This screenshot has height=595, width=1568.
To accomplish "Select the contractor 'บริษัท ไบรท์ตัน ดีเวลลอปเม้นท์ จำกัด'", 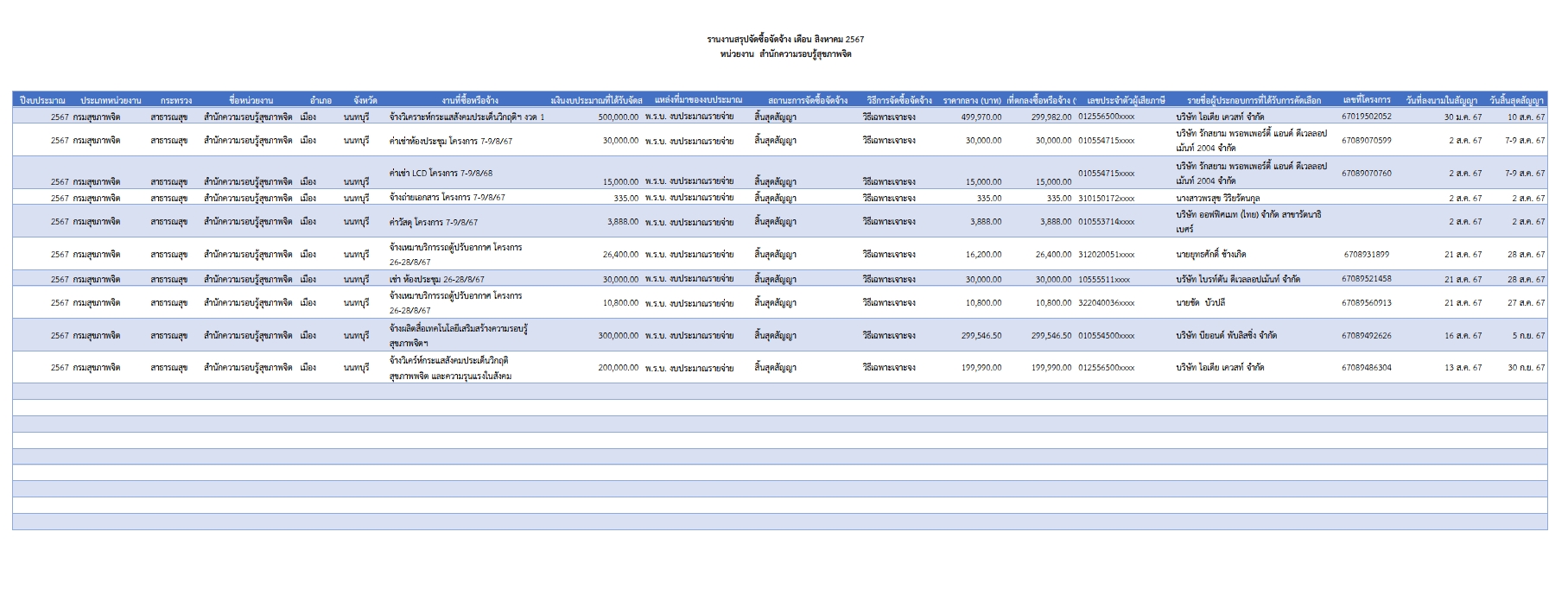I will pyautogui.click(x=1238, y=279).
